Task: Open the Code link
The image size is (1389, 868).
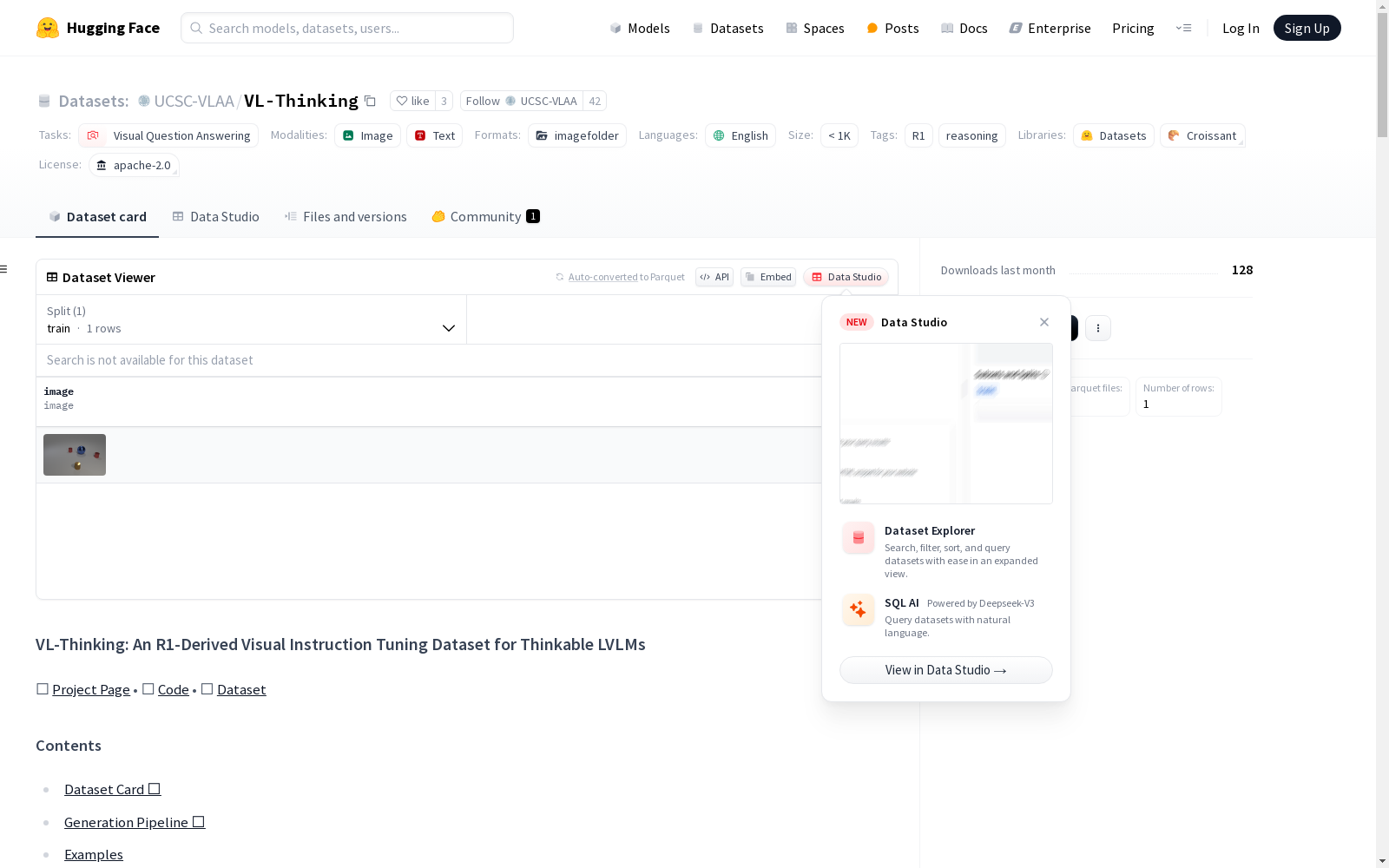Action: coord(174,689)
